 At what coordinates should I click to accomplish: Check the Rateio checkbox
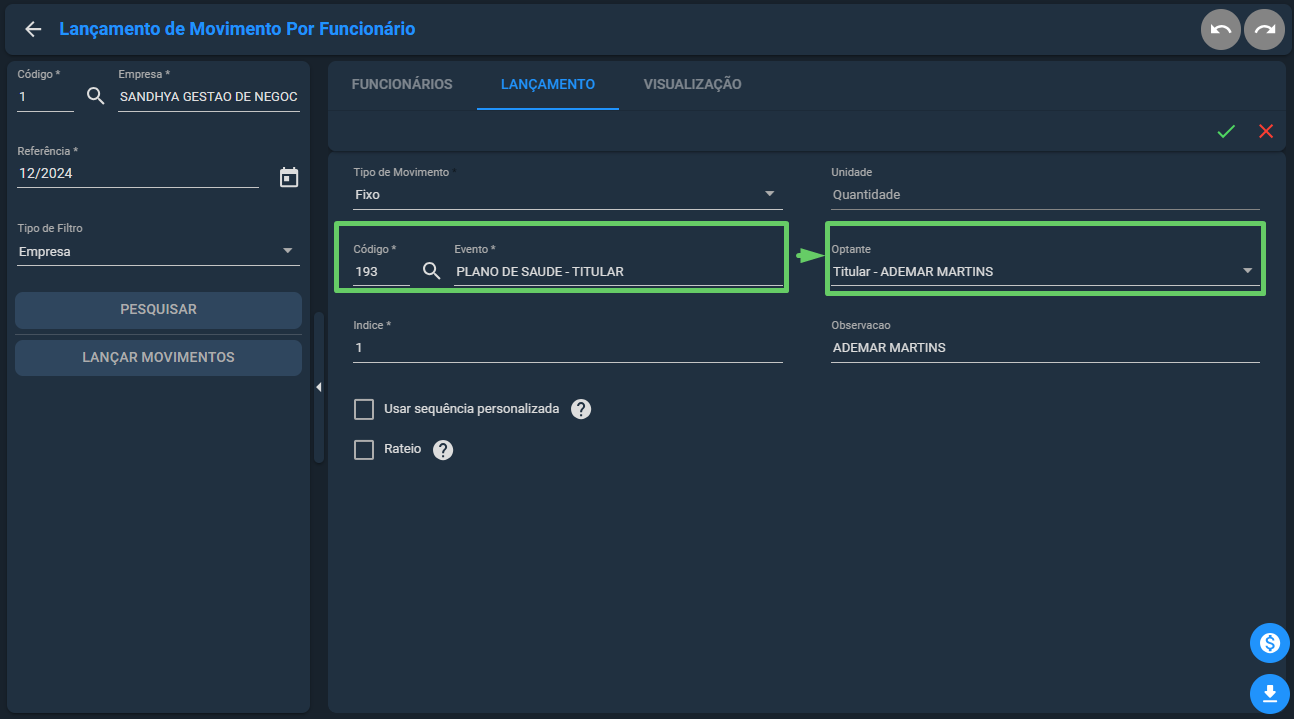point(364,450)
